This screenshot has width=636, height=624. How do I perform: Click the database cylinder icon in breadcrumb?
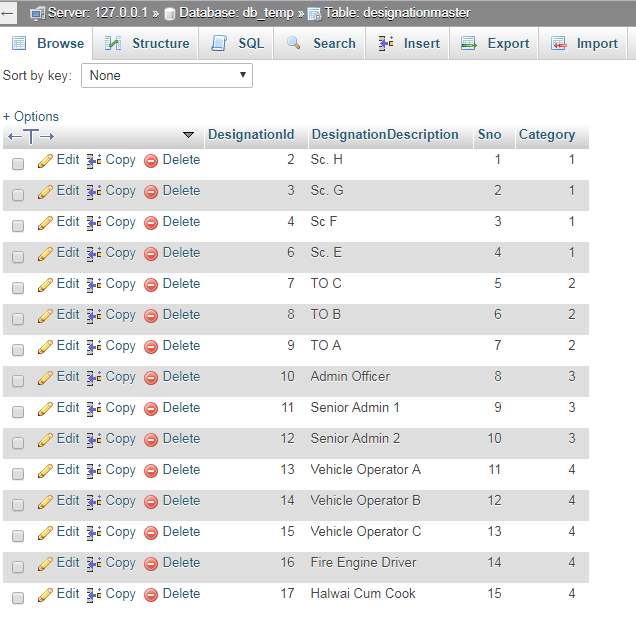170,14
